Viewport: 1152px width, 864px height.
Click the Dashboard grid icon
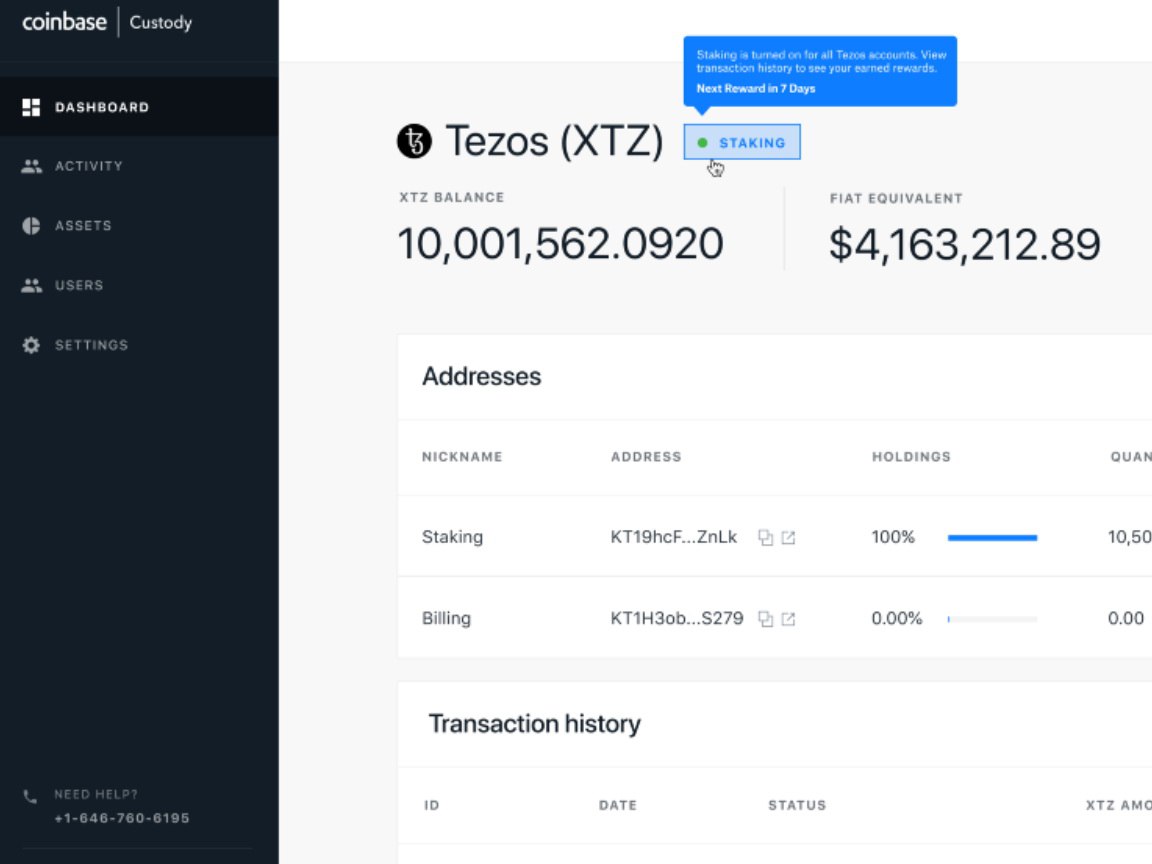point(31,107)
